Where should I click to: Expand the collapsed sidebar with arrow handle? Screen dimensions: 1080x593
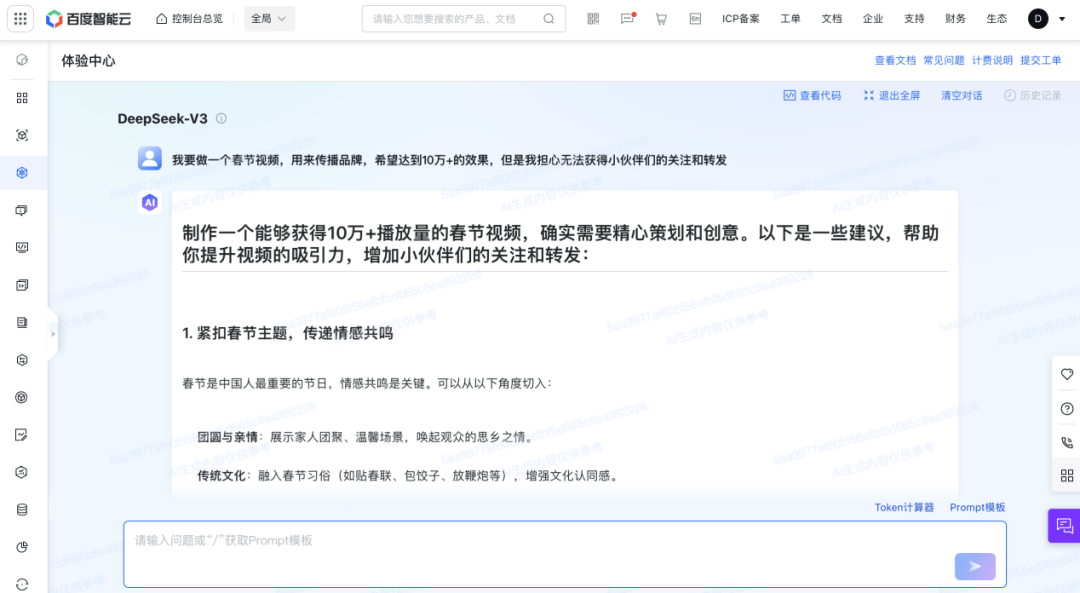tap(53, 334)
